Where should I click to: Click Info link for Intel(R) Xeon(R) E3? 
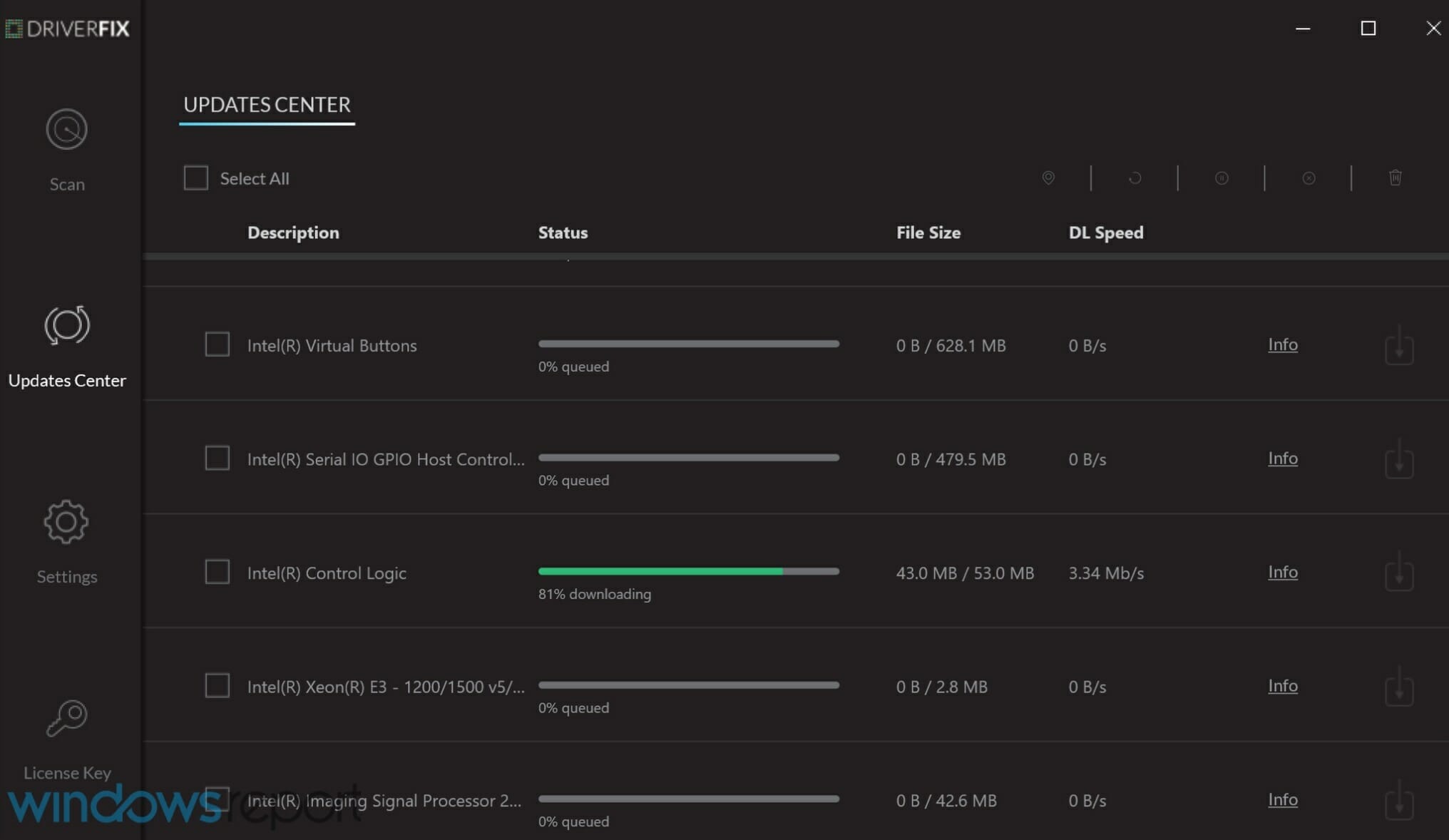(1282, 685)
